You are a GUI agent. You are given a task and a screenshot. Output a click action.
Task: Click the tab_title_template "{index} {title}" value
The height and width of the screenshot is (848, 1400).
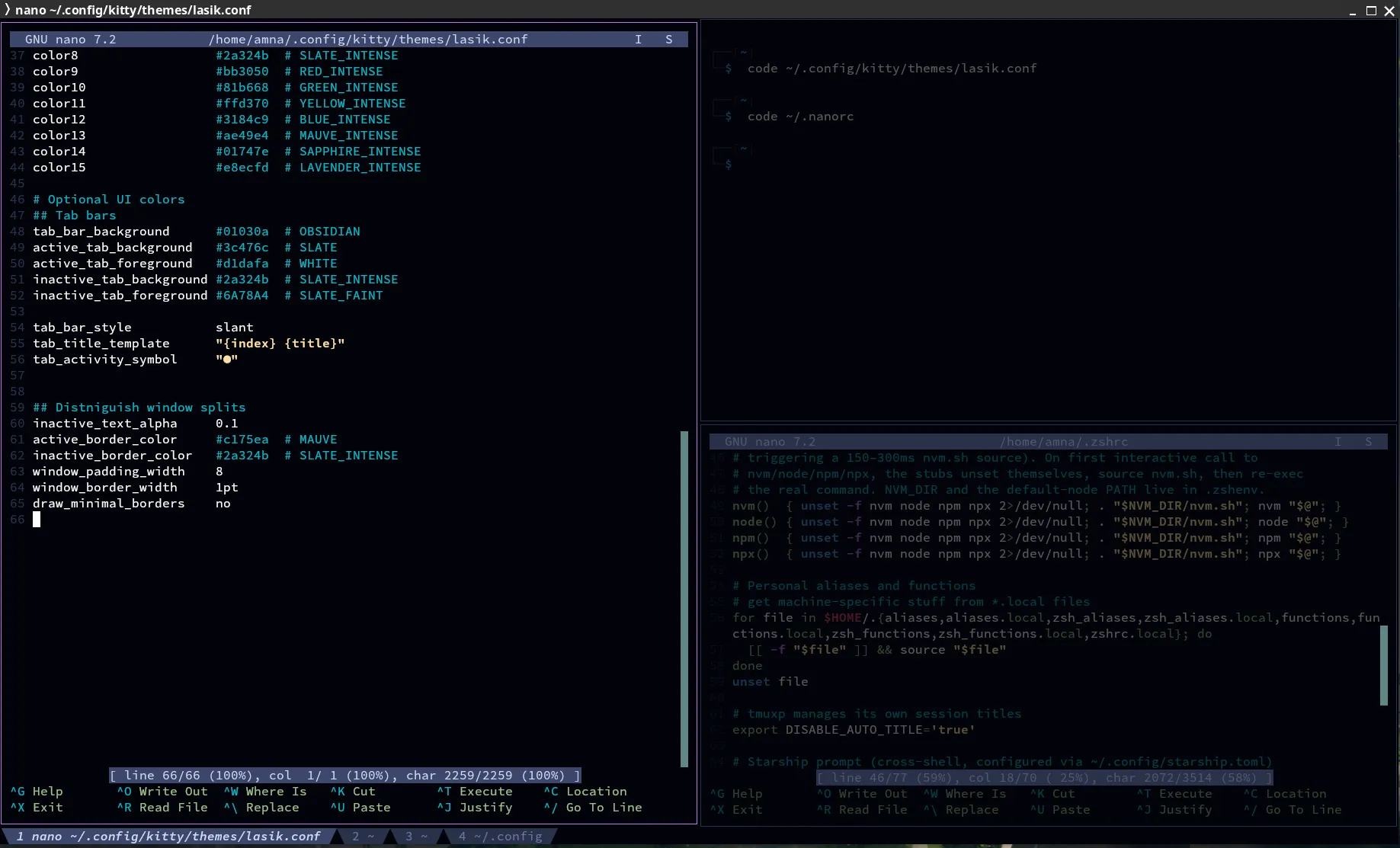280,343
